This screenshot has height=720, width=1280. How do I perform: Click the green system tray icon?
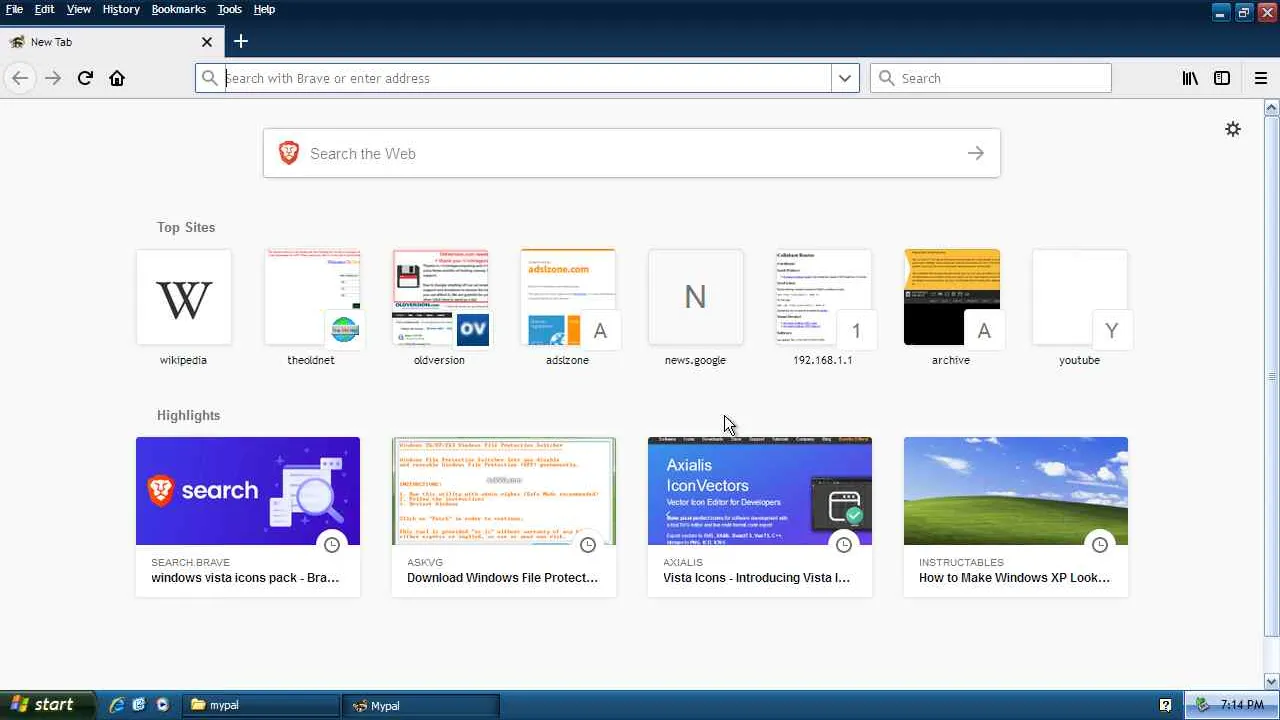click(1203, 705)
